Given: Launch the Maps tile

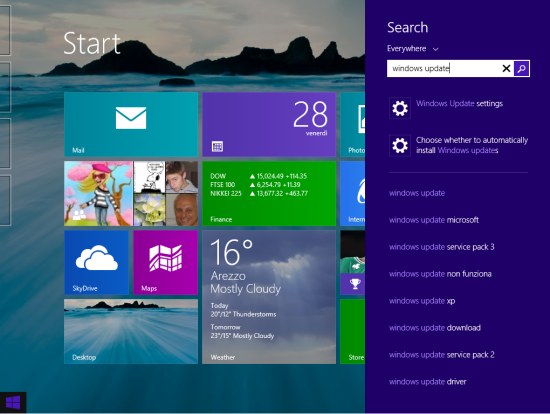Looking at the screenshot, I should [x=166, y=262].
